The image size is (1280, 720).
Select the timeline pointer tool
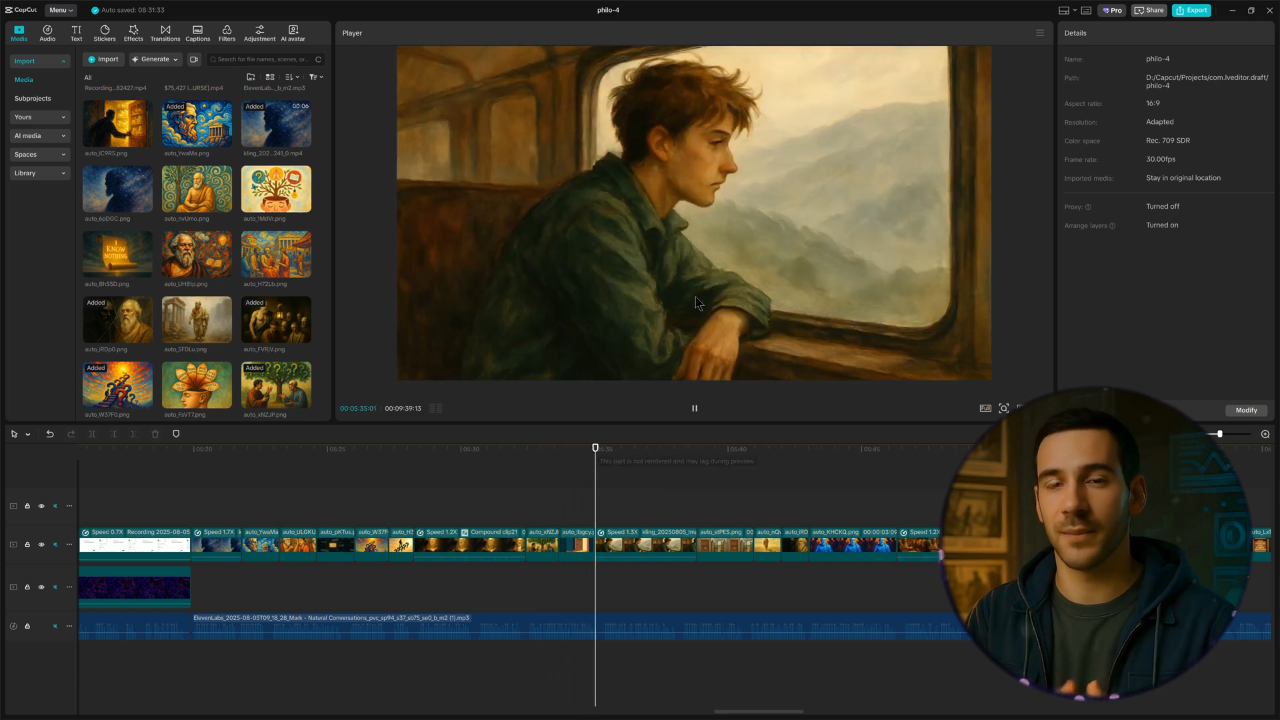click(x=14, y=434)
